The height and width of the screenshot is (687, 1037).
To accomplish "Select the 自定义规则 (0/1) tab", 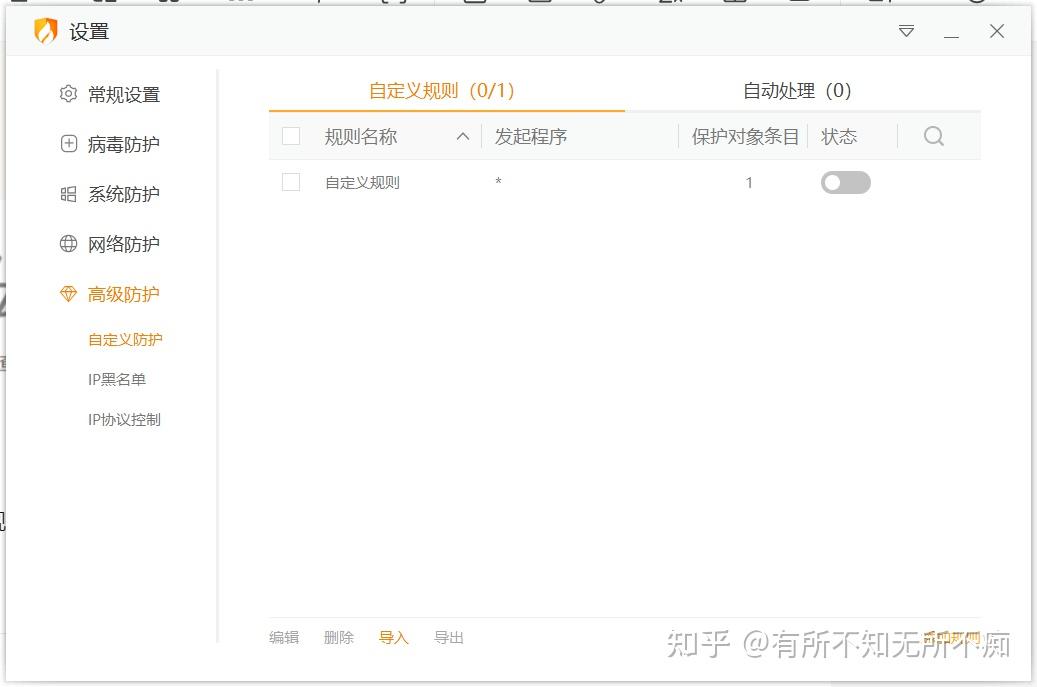I will pyautogui.click(x=442, y=91).
